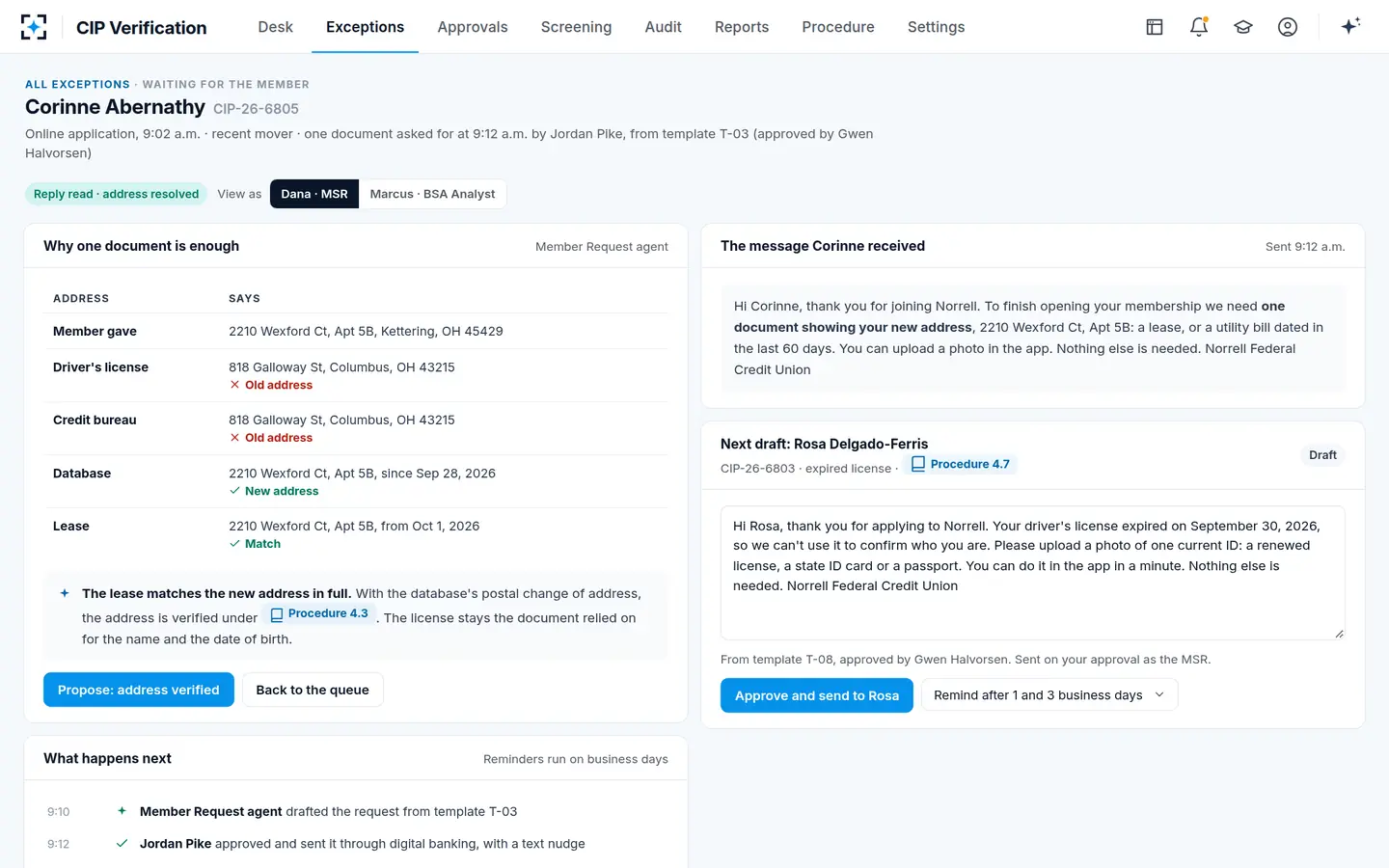Image resolution: width=1389 pixels, height=868 pixels.
Task: Open the user account profile icon
Action: 1288,27
